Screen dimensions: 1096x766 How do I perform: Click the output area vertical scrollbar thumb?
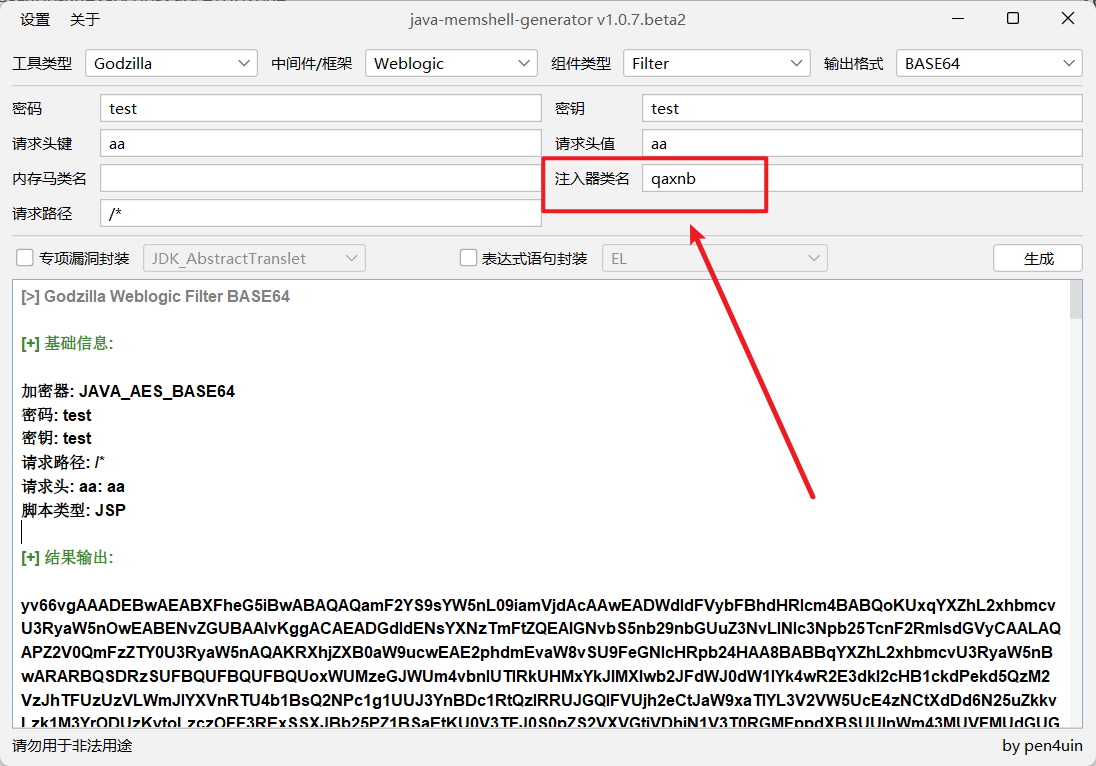(x=1076, y=300)
